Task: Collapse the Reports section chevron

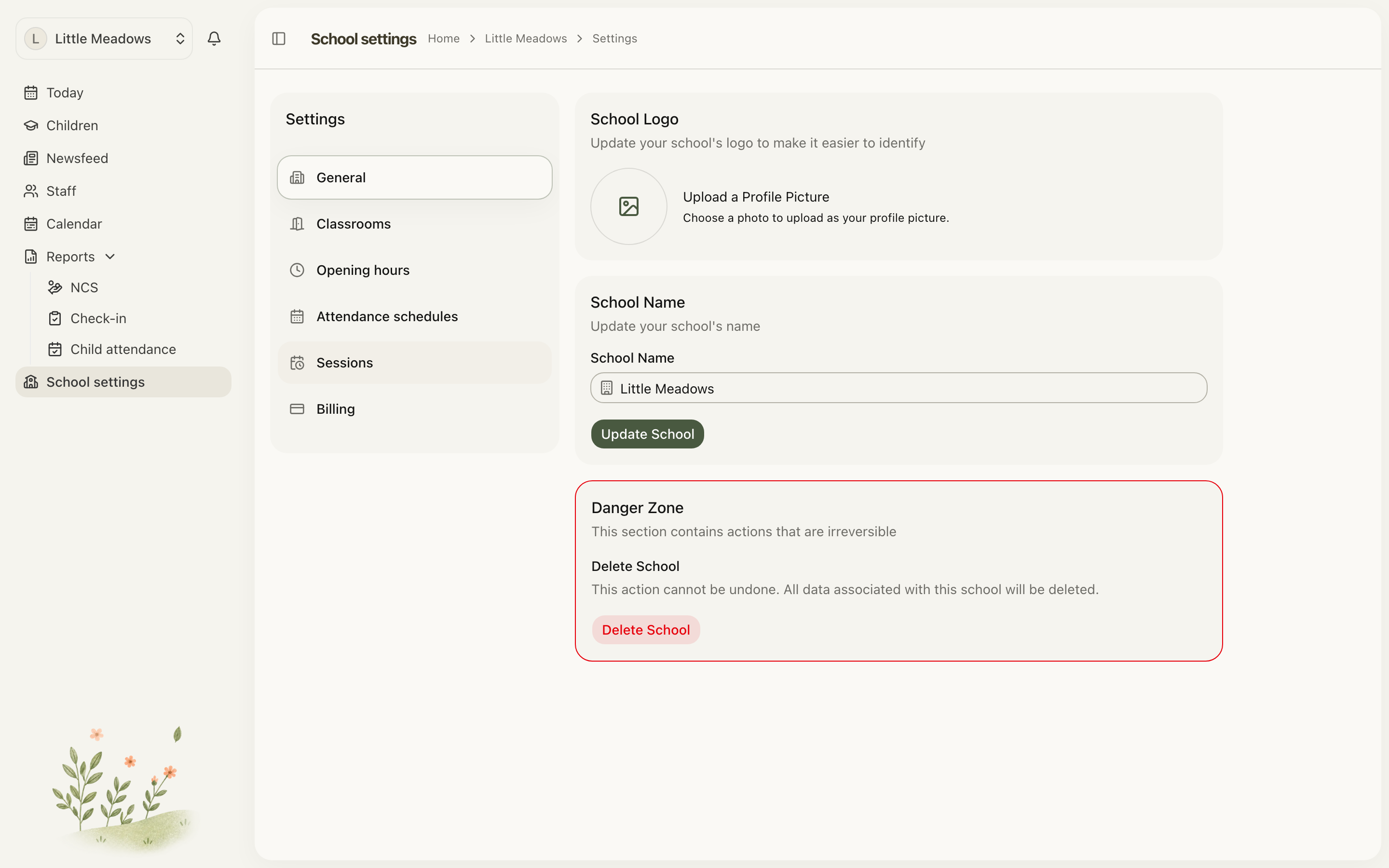Action: point(110,257)
